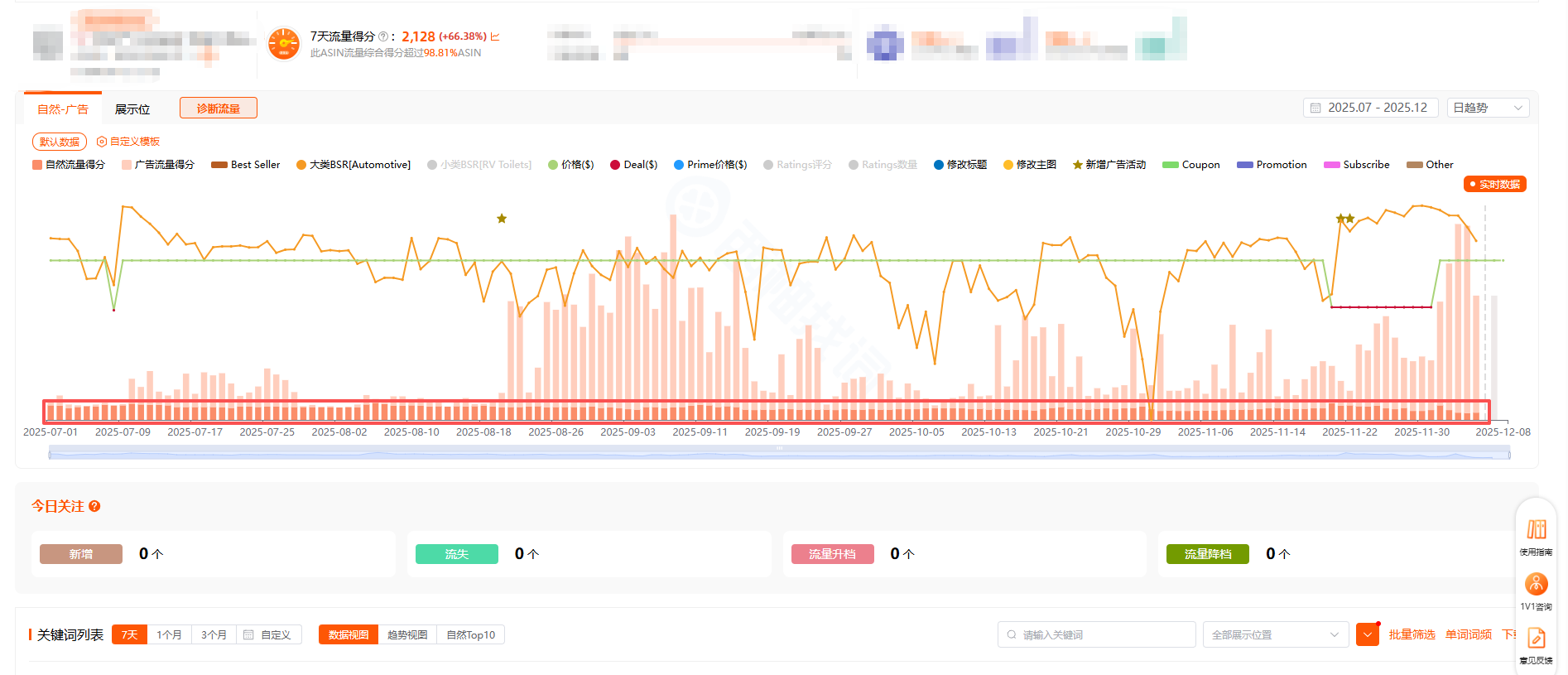The height and width of the screenshot is (675, 1568).
Task: Click the 诊断流量 button
Action: coord(219,108)
